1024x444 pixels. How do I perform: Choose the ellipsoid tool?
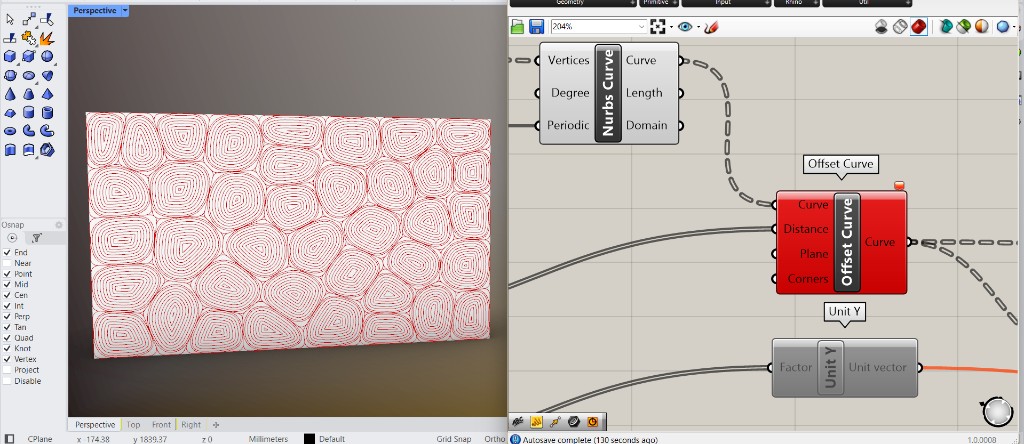click(x=29, y=76)
